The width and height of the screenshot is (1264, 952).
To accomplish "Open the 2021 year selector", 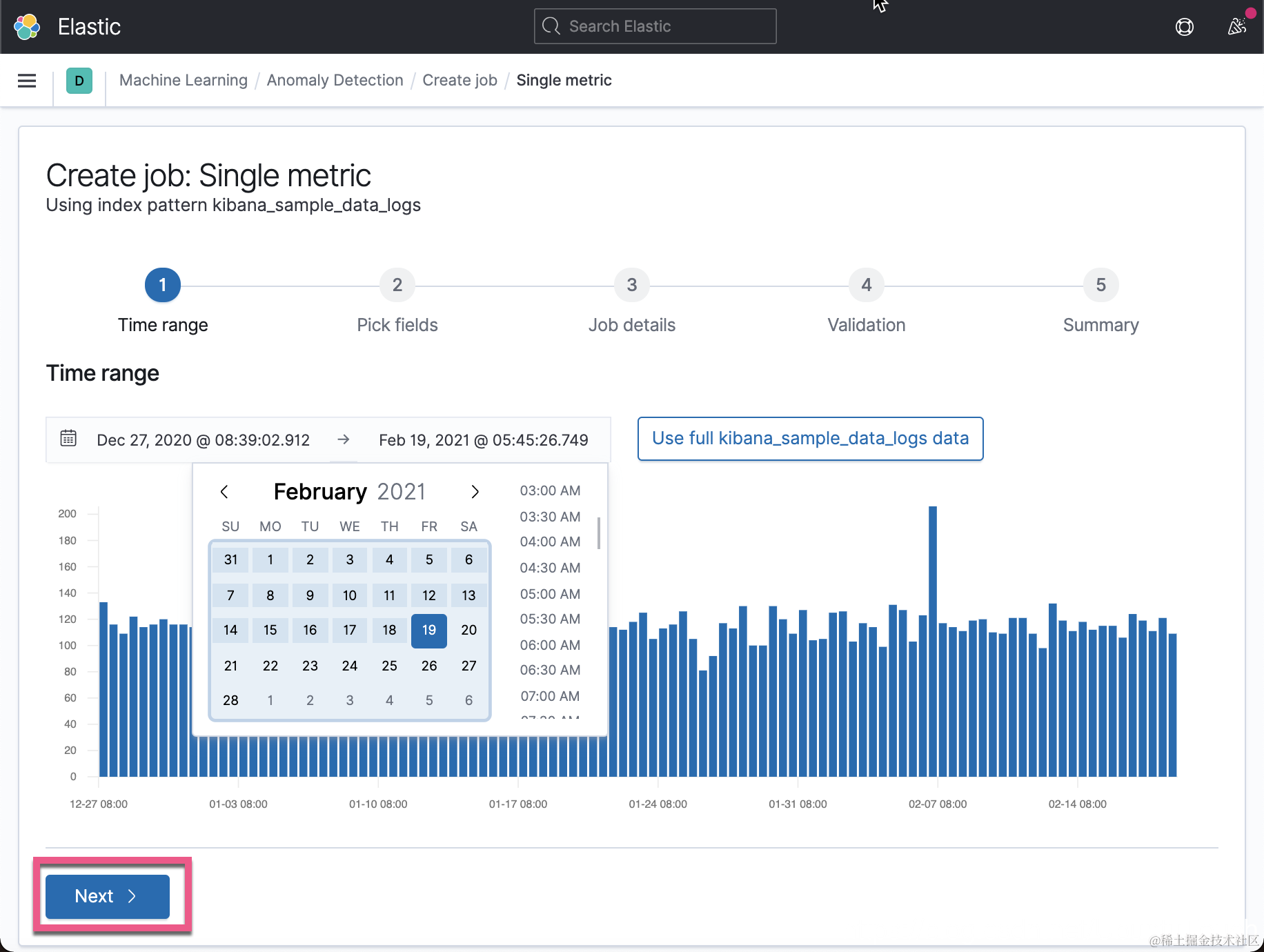I will [402, 492].
